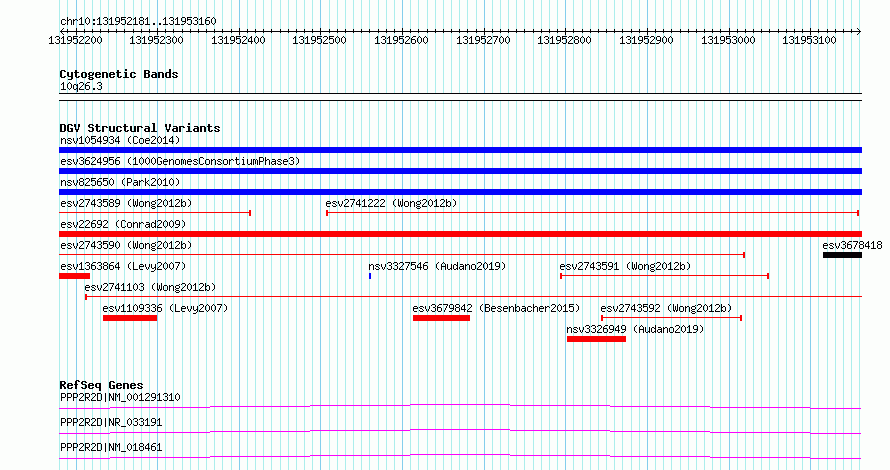Screen dimensions: 890x470
Task: Click the esv2741222 (Wong2012b) label
Action: (391, 203)
